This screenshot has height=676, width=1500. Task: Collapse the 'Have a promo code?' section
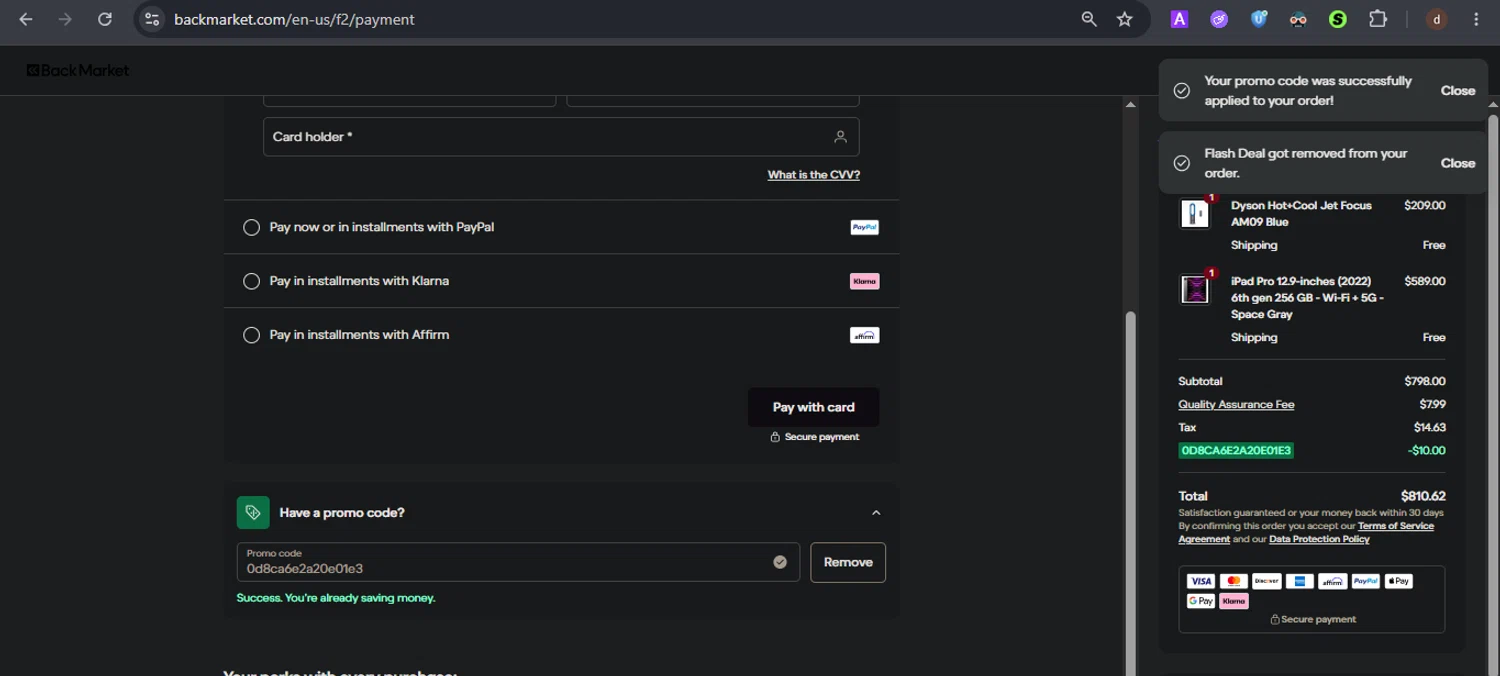click(x=876, y=513)
